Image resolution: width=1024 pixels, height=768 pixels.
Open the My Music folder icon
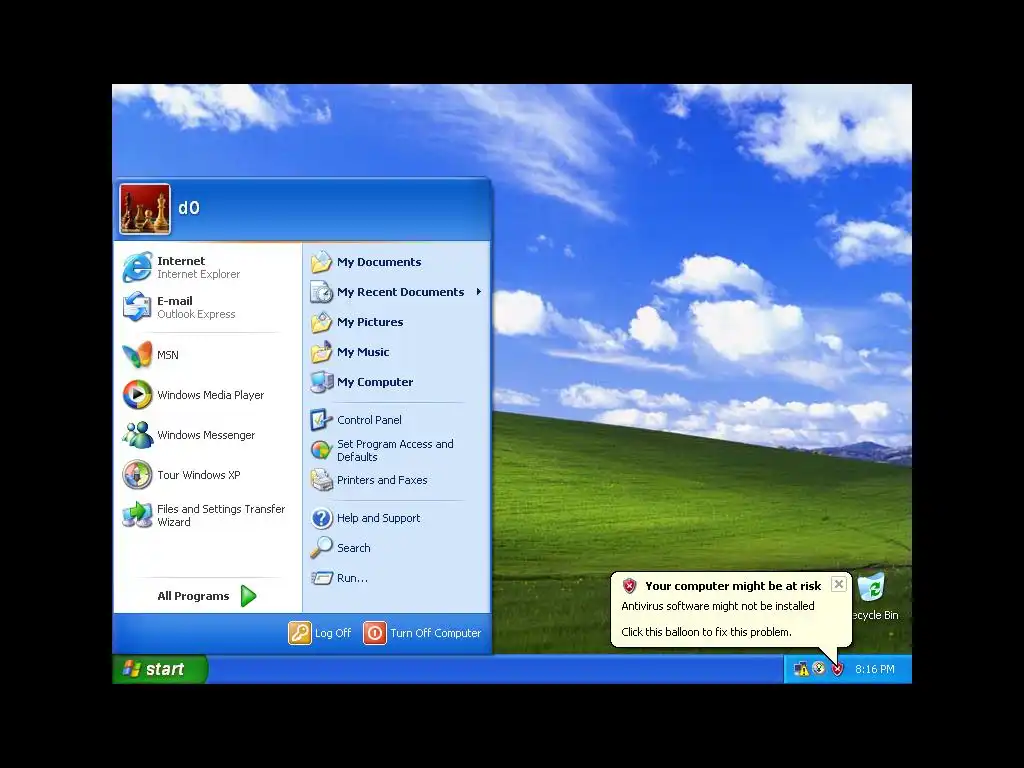321,352
